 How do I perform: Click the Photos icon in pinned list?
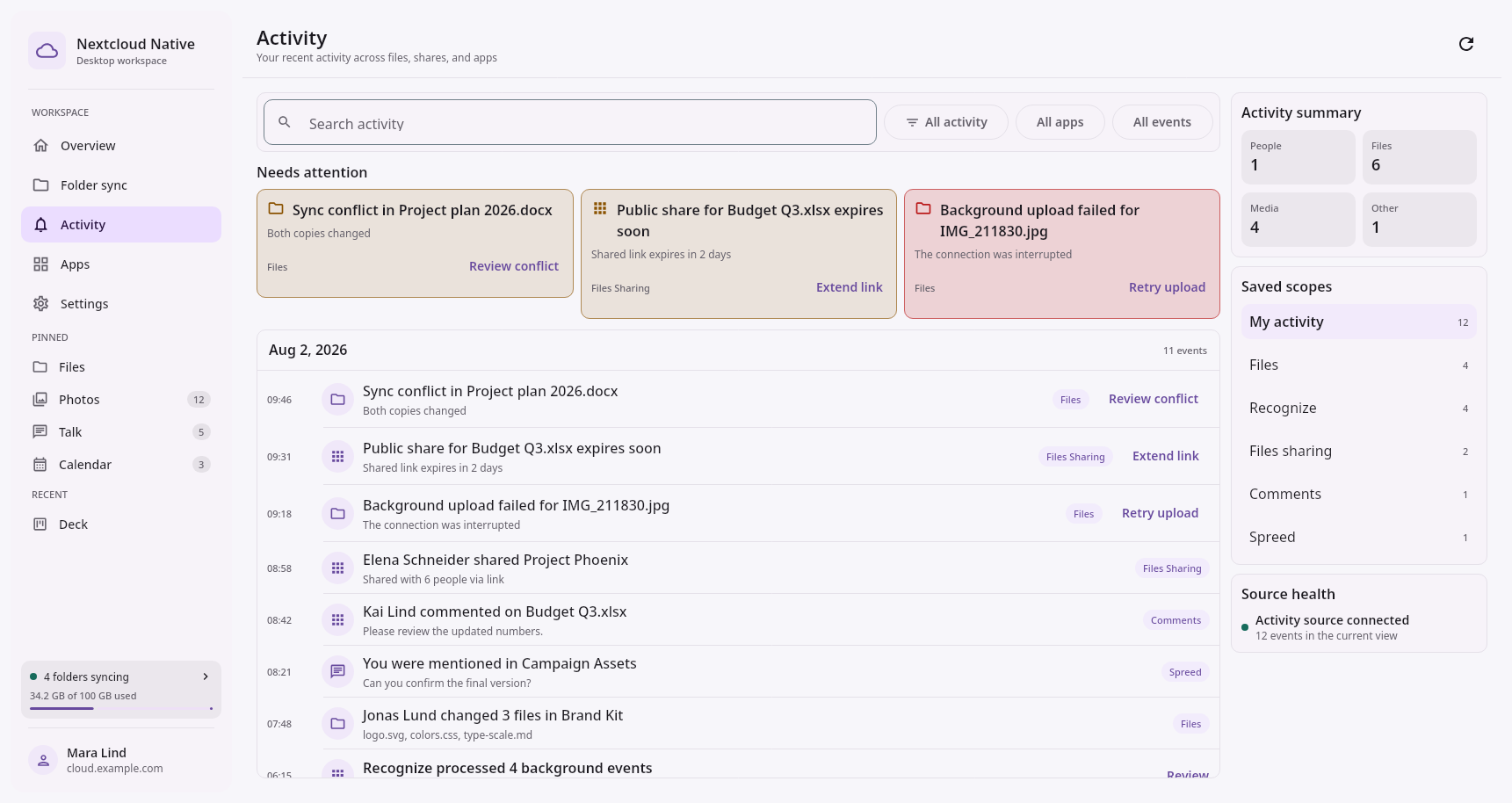pos(40,400)
